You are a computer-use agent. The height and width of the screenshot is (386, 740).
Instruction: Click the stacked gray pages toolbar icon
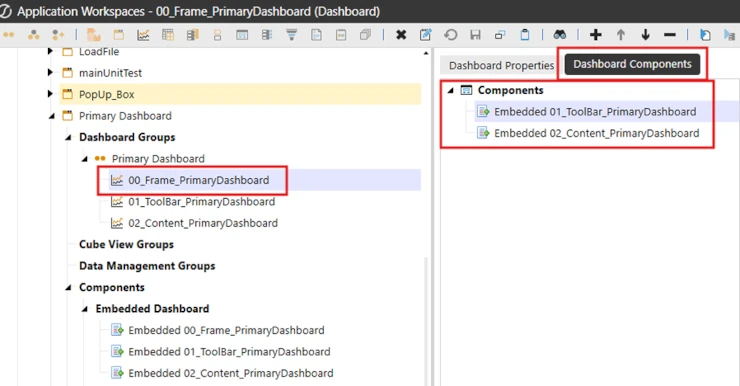point(365,35)
